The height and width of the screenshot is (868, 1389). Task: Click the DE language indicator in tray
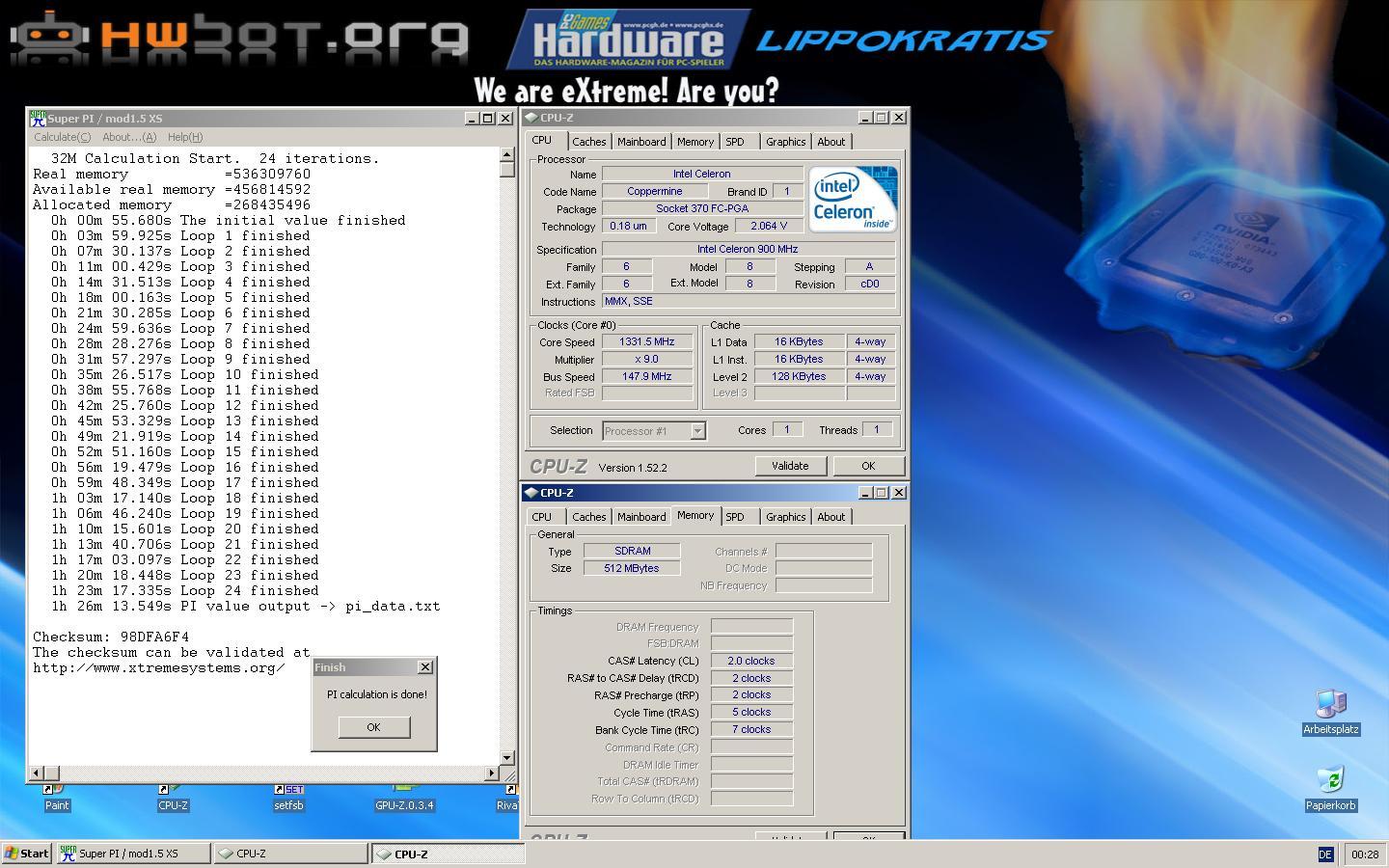click(1325, 854)
